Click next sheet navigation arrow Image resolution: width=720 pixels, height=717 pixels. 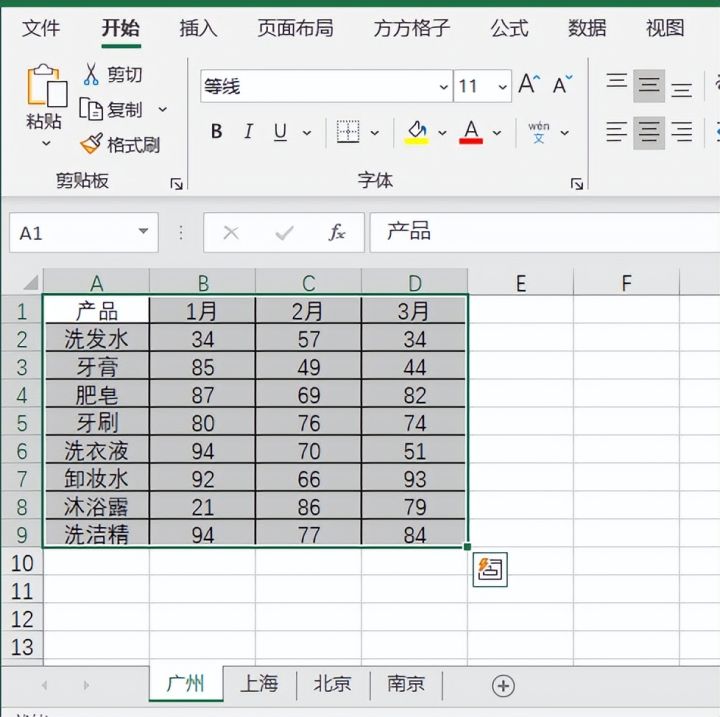86,685
